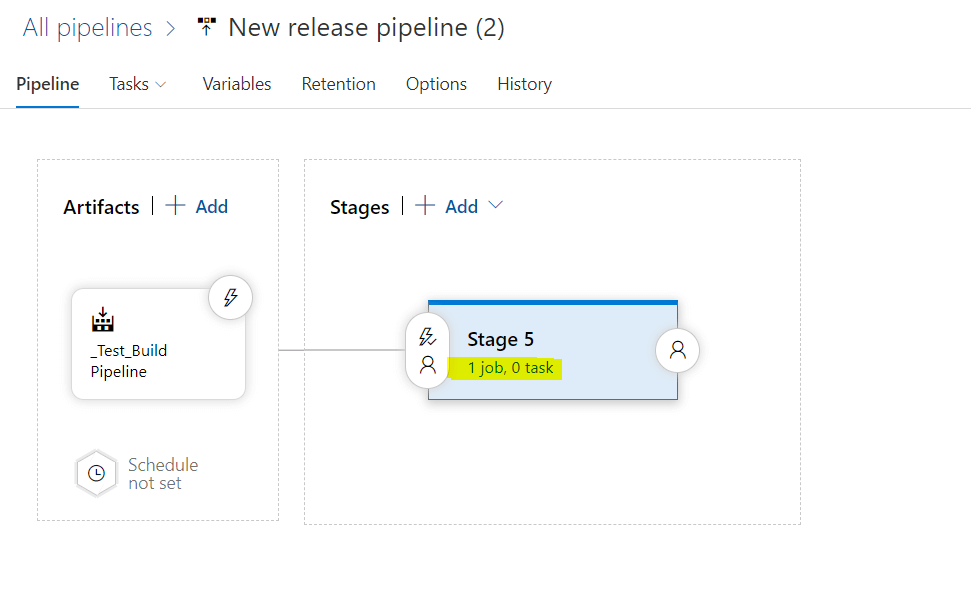The width and height of the screenshot is (971, 601).
Task: Expand the Stages Add dropdown chevron
Action: click(495, 206)
